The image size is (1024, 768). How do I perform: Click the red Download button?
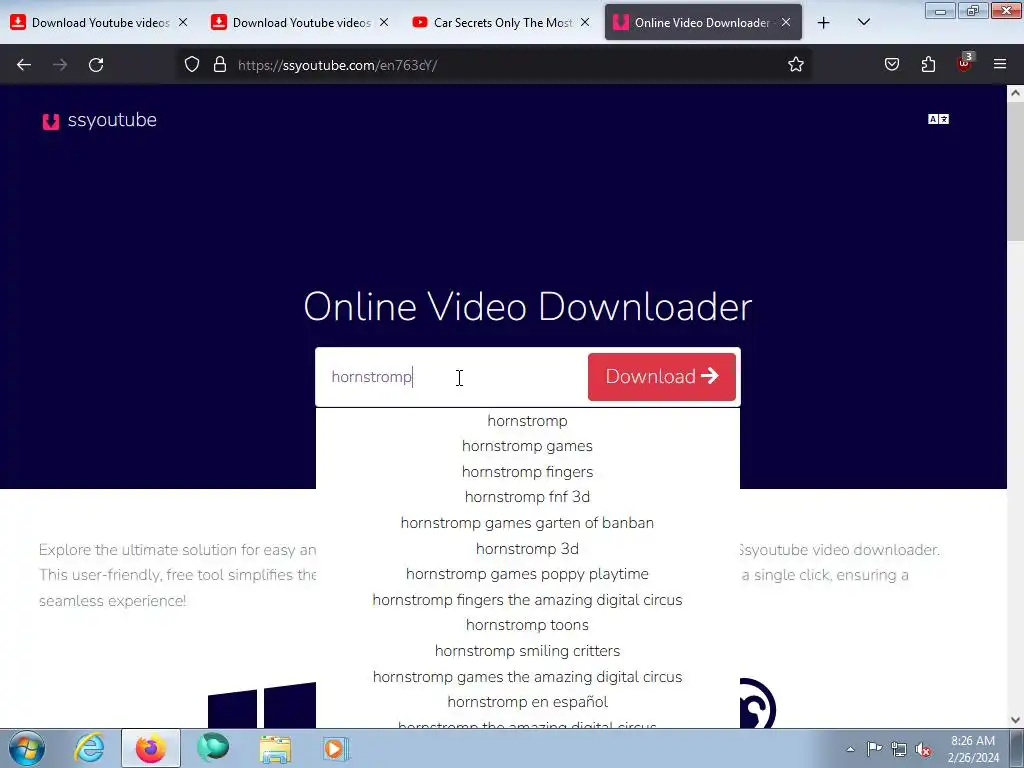pos(662,377)
